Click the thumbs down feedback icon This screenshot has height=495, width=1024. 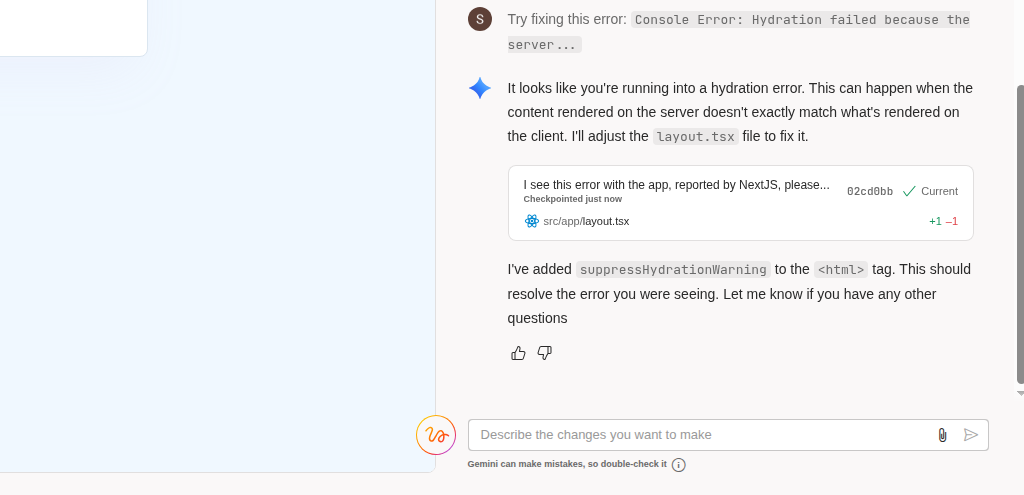545,353
